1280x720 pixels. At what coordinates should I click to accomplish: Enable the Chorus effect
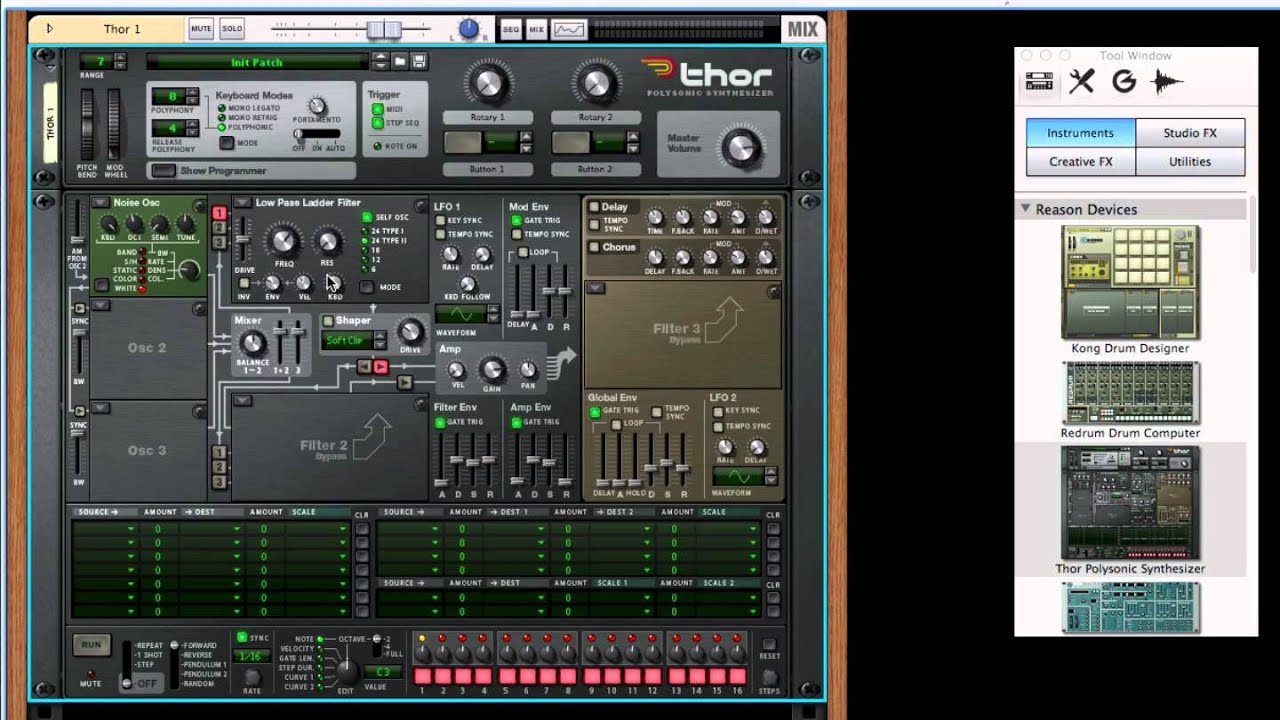[594, 247]
